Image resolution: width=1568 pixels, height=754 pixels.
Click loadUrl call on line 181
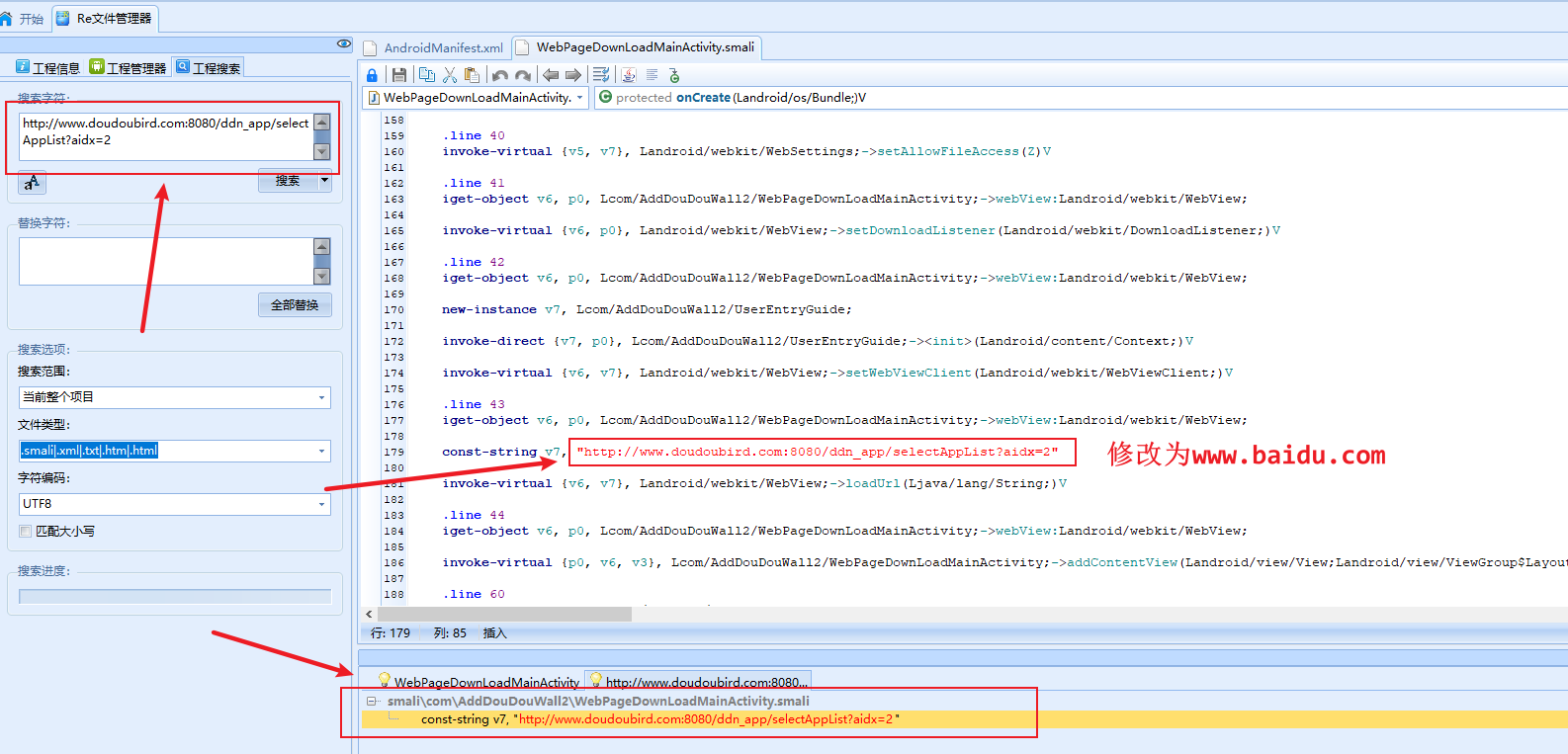pyautogui.click(x=873, y=483)
